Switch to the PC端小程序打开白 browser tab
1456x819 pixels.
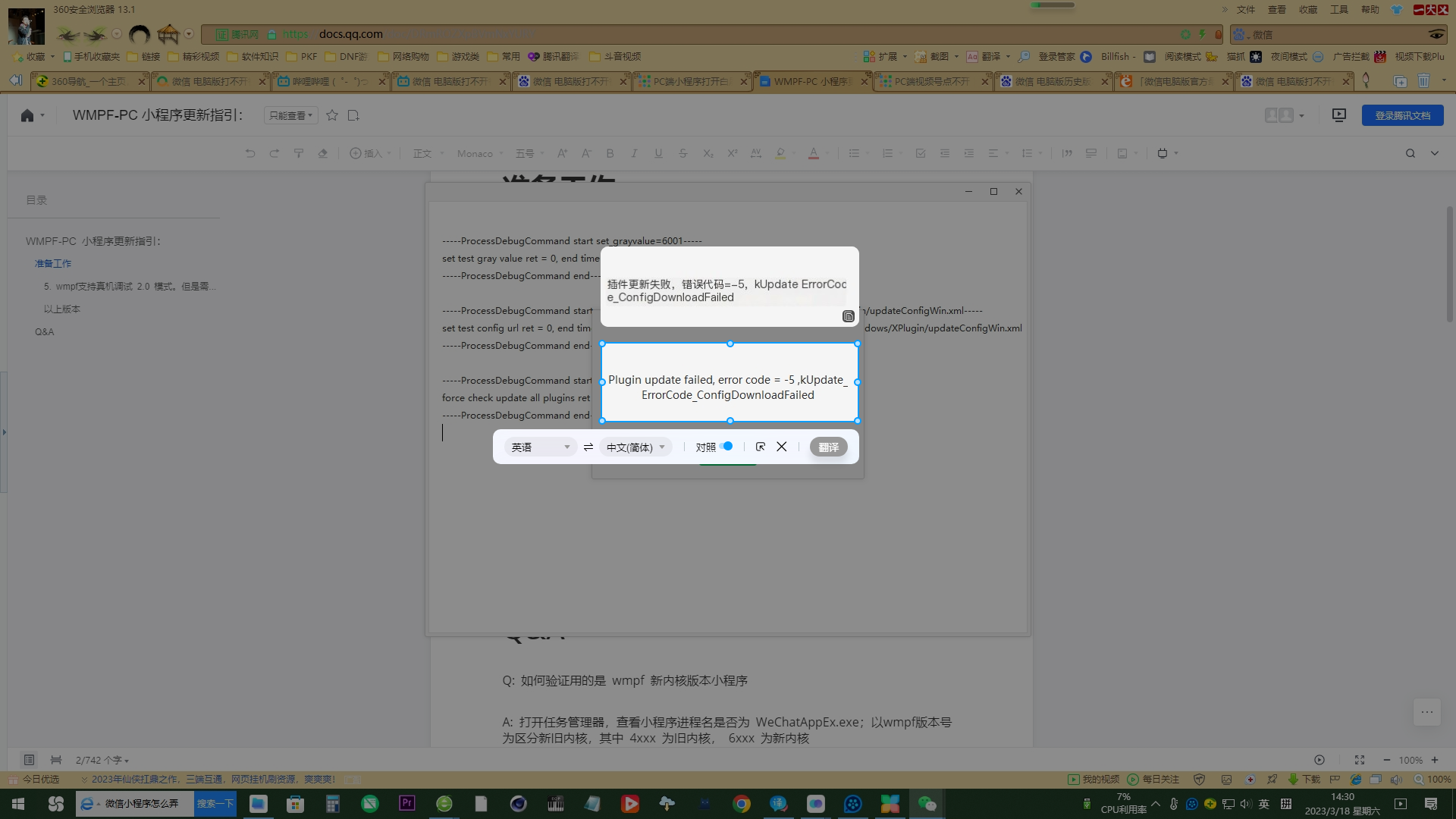(690, 81)
